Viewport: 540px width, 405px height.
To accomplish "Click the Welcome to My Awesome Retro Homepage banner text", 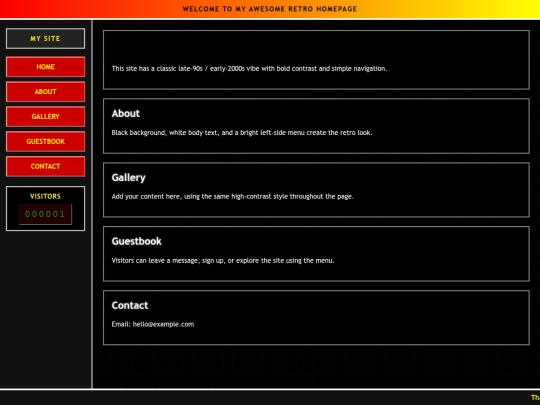I will (270, 9).
